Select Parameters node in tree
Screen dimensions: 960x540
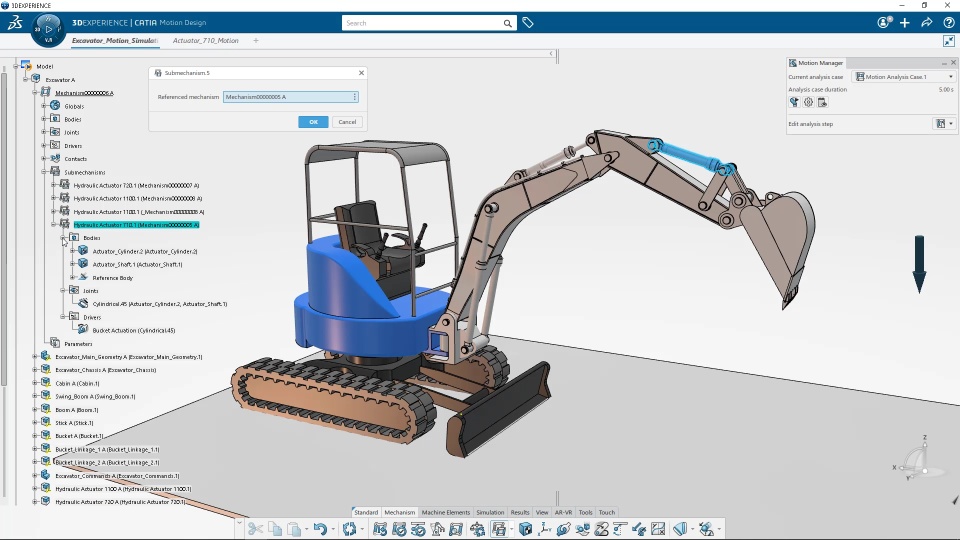78,344
